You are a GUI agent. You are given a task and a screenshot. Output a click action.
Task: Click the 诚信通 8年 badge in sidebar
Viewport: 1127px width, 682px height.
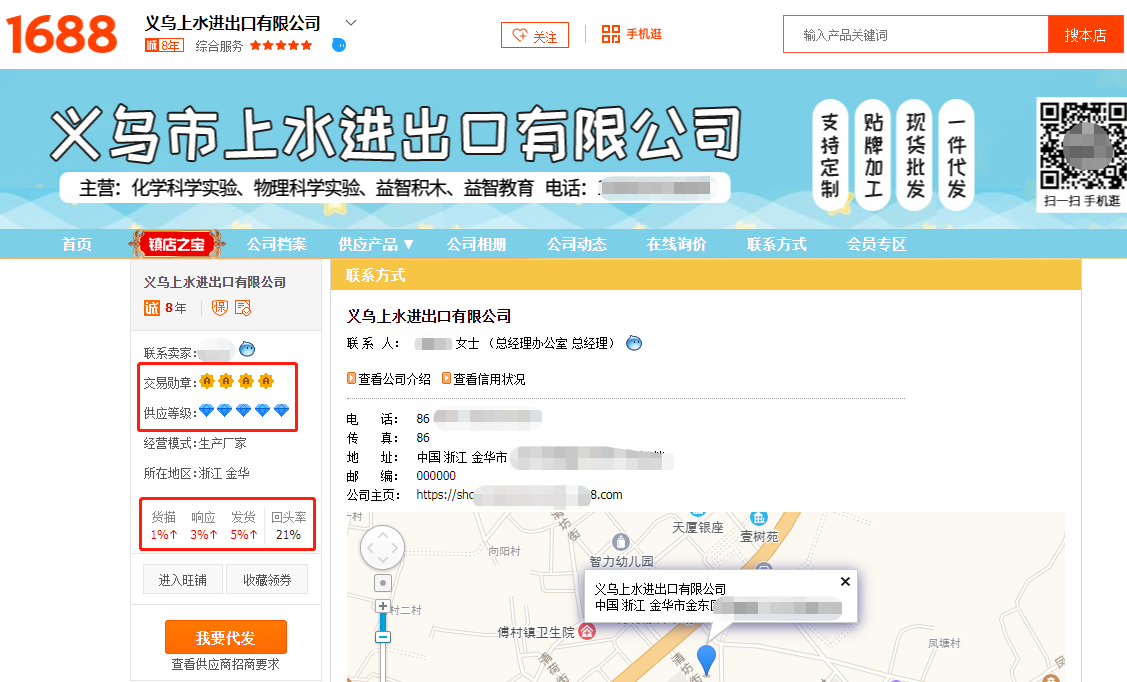point(165,308)
